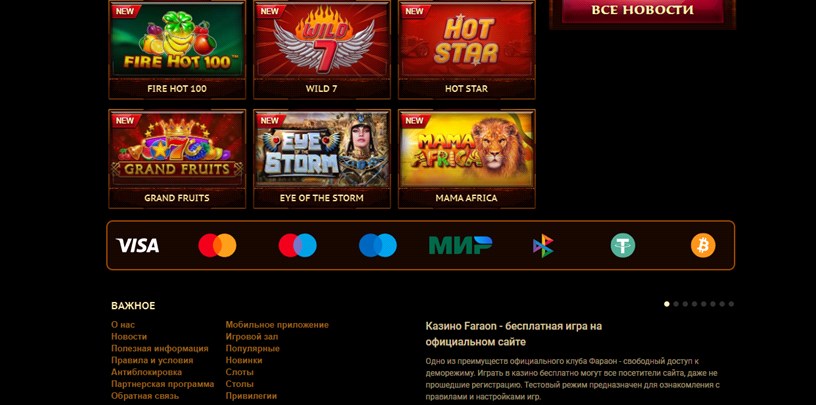Click the VISA payment logo
Screen dimensions: 816x405
(x=137, y=245)
